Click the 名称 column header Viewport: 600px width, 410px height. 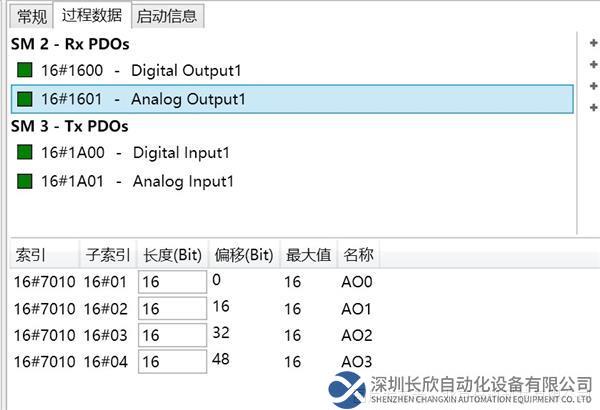tap(357, 254)
